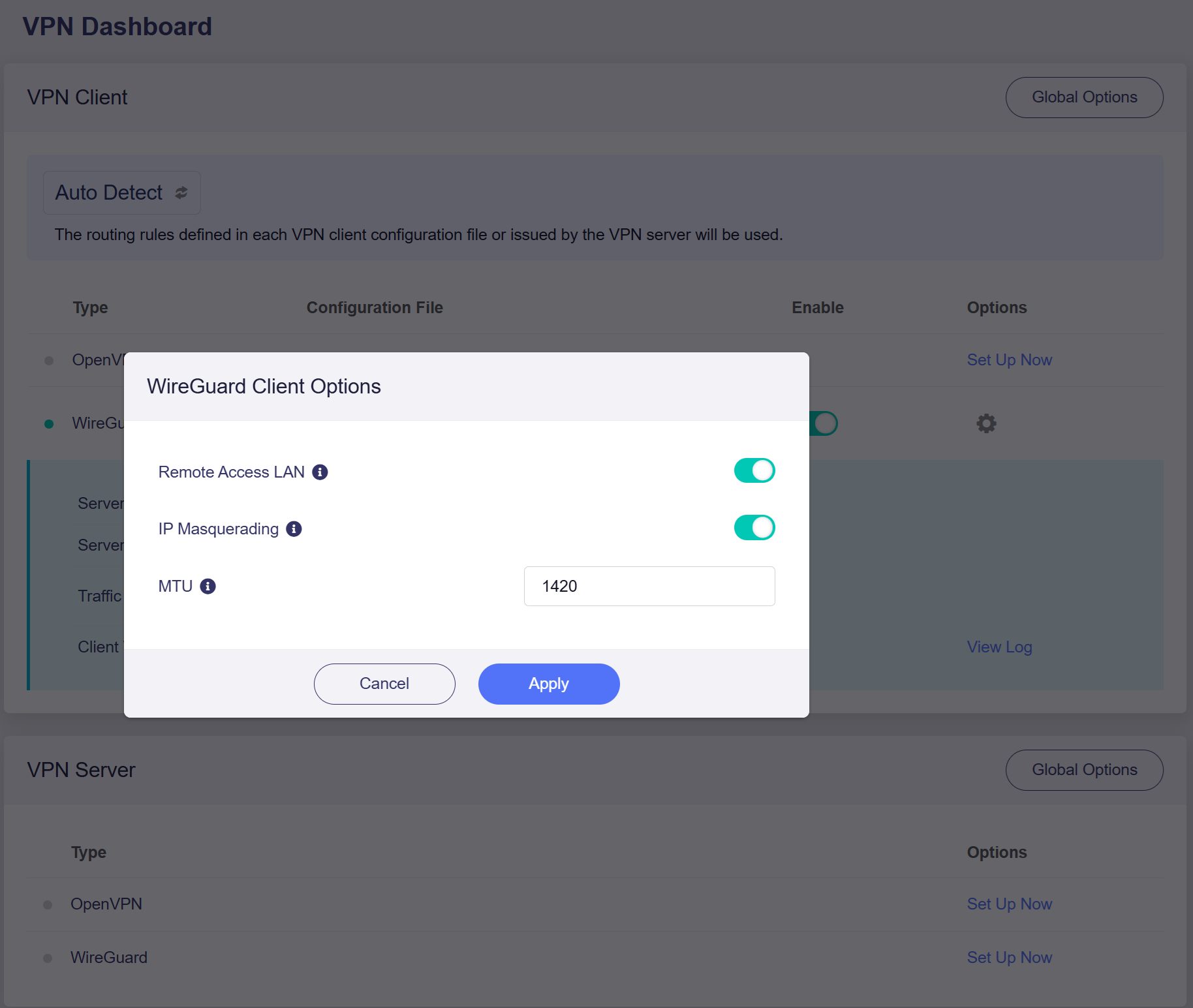Screen dimensions: 1193x1008
Task: Click the WireGuard client green status dot
Action: (49, 424)
